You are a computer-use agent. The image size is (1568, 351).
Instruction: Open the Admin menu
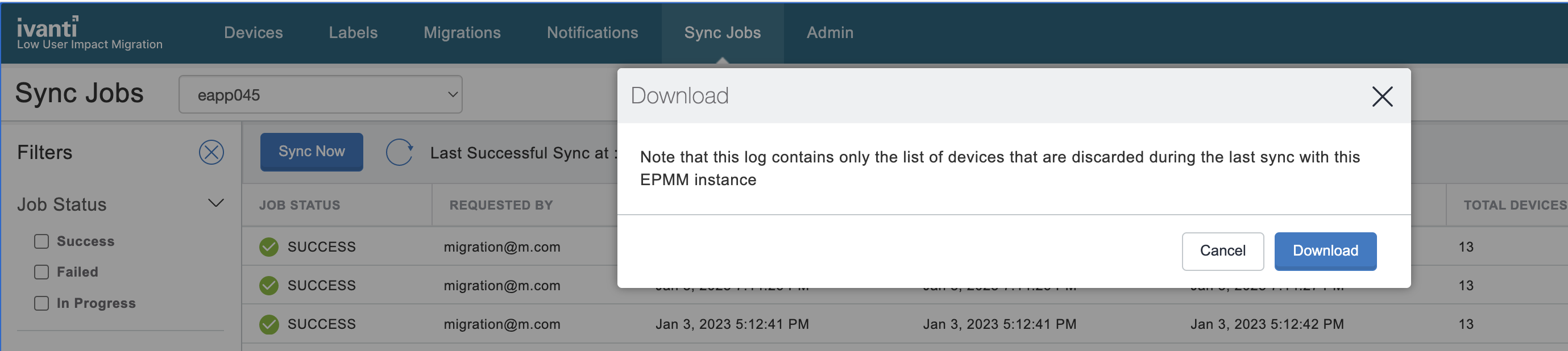[x=829, y=32]
